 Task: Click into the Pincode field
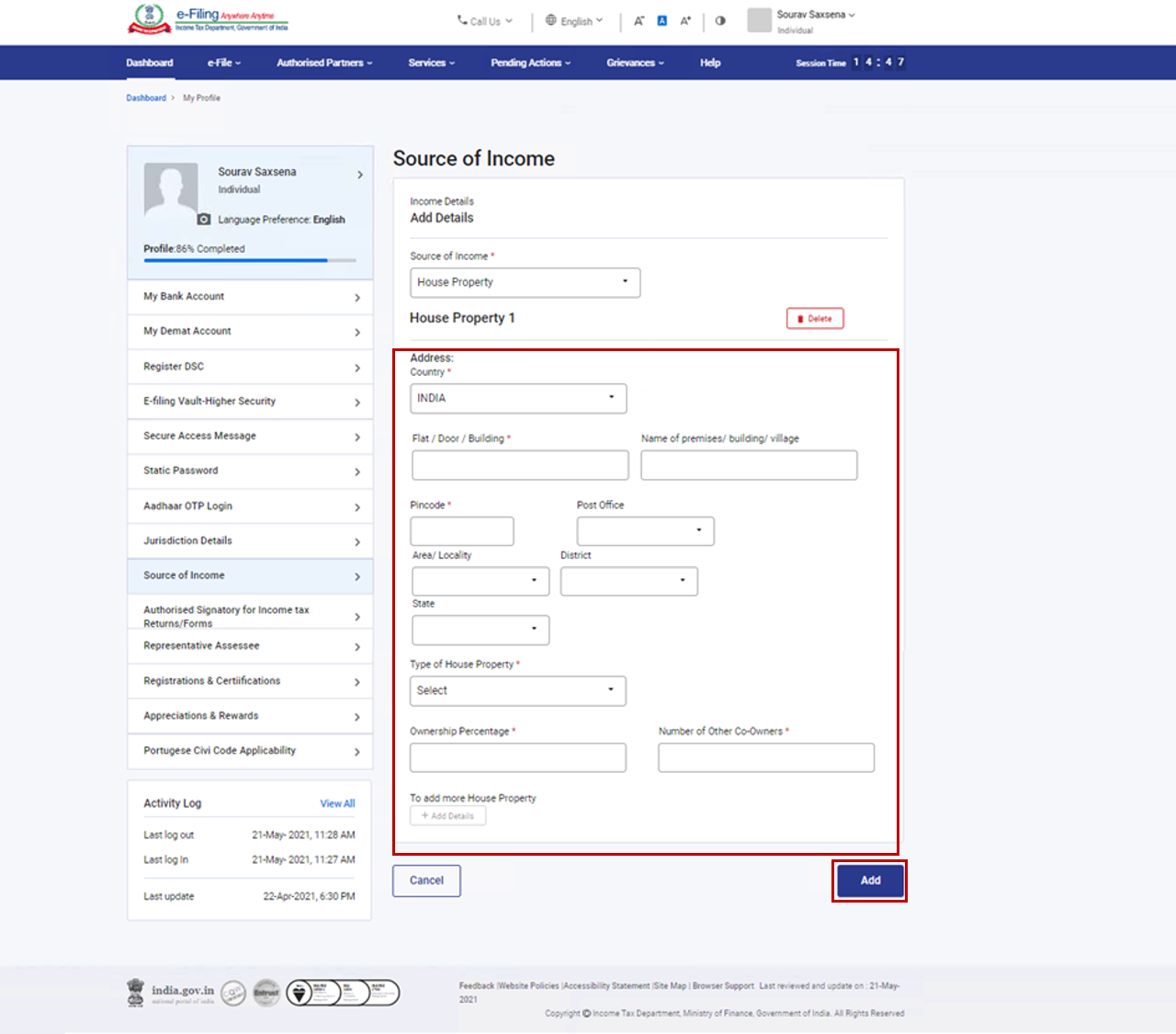[x=461, y=531]
